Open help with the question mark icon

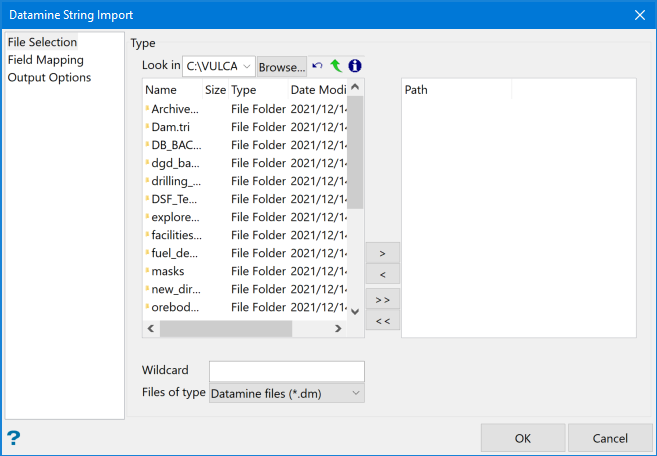14,437
